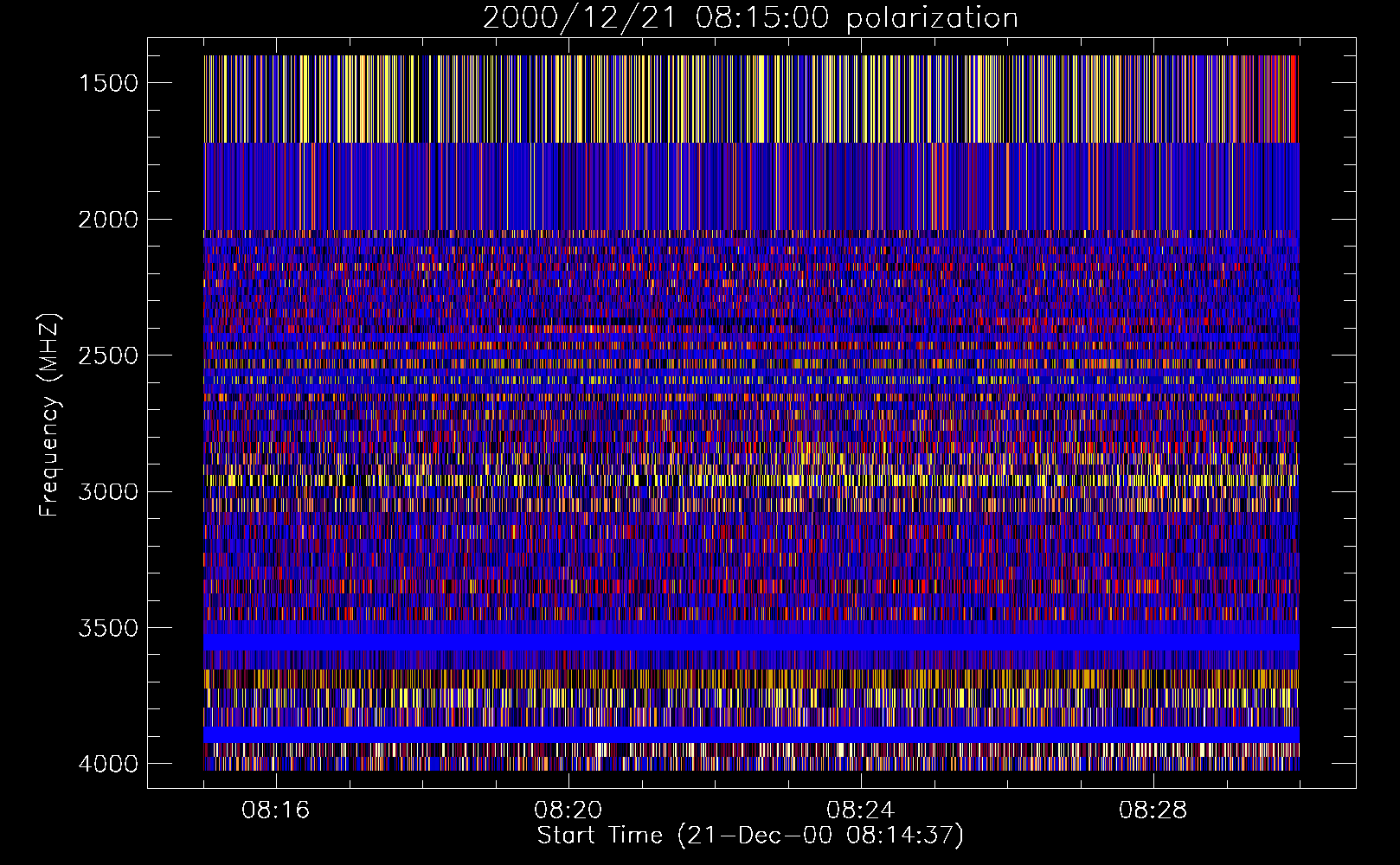Viewport: 1400px width, 865px height.
Task: Click the 08:16 time tick label
Action: tap(276, 811)
